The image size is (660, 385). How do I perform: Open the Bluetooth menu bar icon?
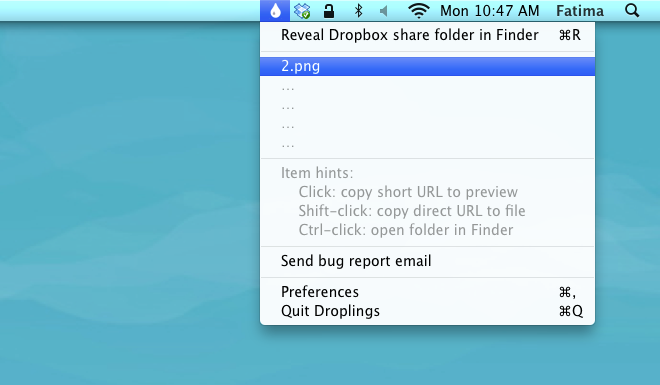(x=358, y=11)
